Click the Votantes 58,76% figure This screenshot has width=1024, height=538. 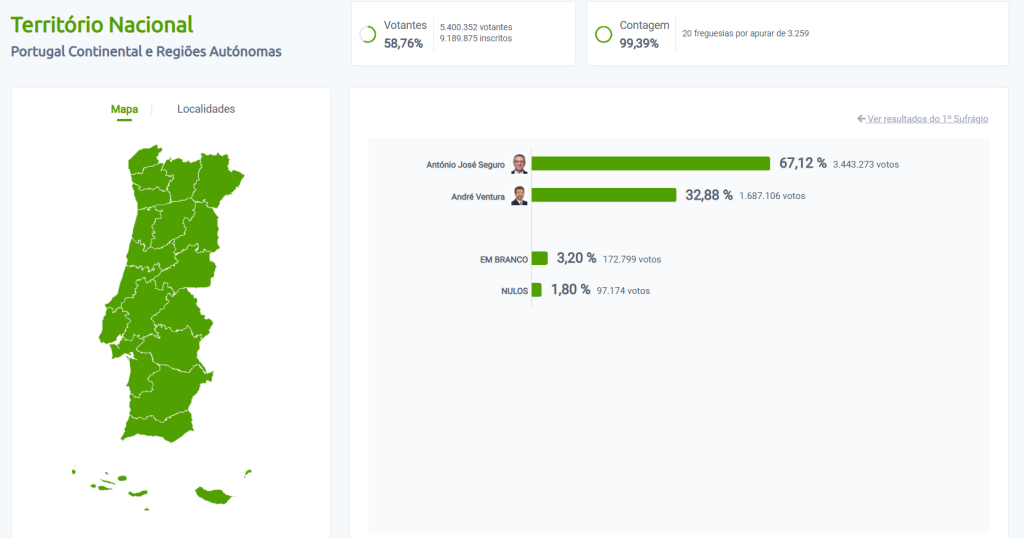point(404,43)
